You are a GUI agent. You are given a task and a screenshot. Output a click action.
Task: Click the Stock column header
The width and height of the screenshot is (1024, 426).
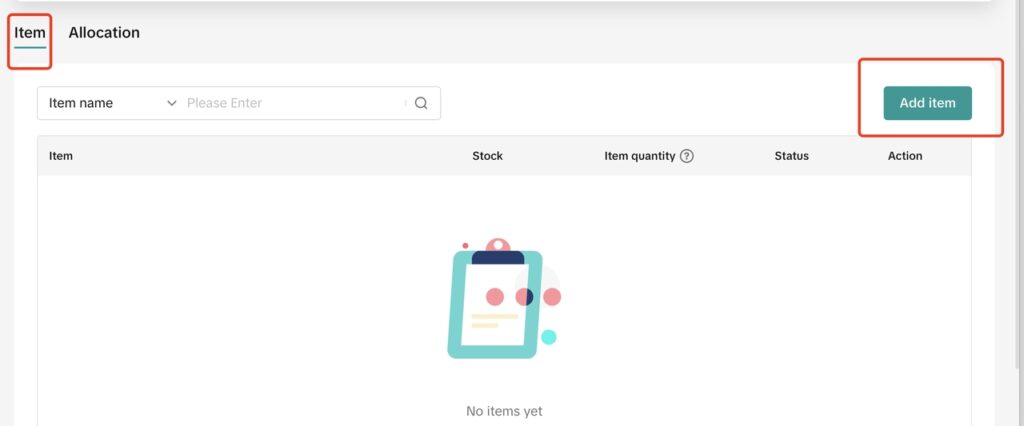[487, 156]
